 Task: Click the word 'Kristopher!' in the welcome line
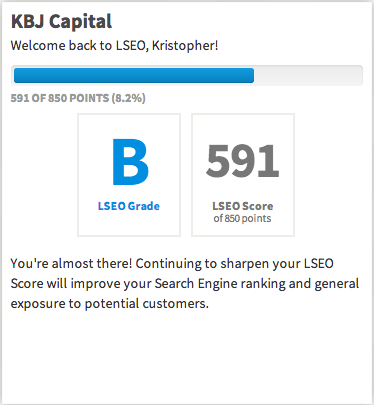coord(185,46)
